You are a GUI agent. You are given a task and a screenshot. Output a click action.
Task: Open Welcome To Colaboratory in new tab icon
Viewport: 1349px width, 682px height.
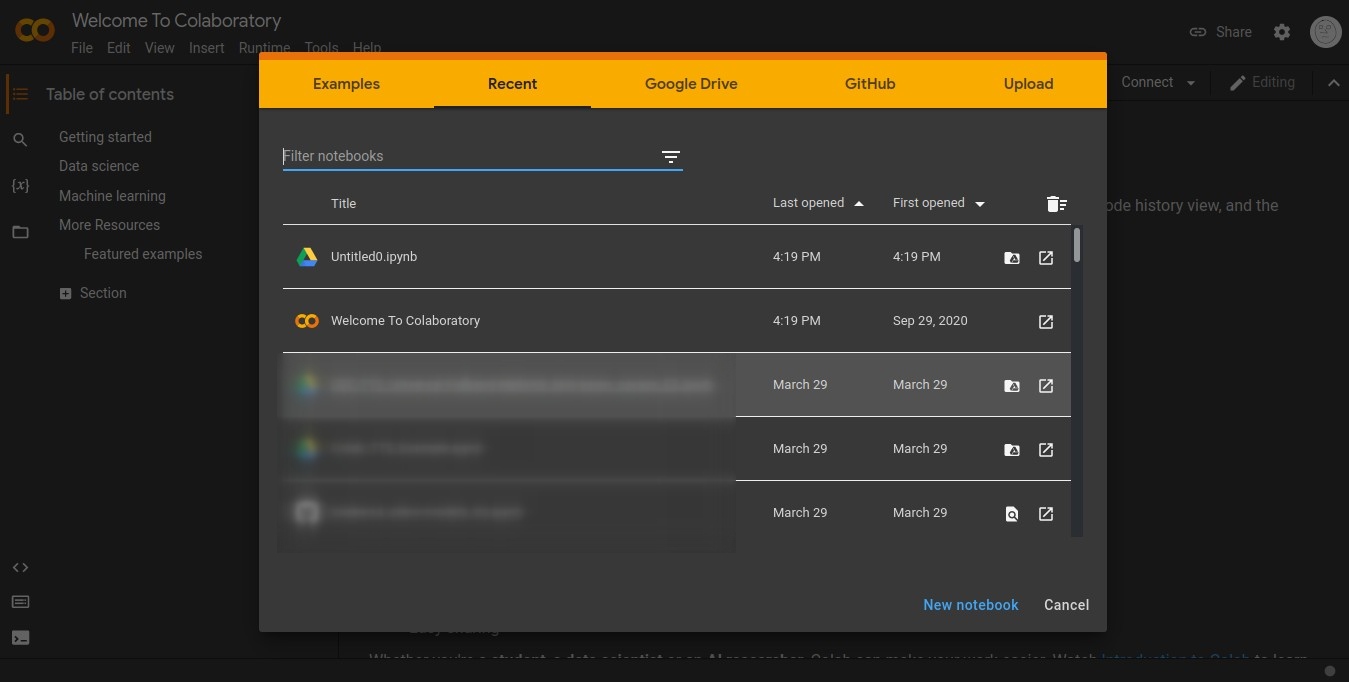pos(1046,322)
